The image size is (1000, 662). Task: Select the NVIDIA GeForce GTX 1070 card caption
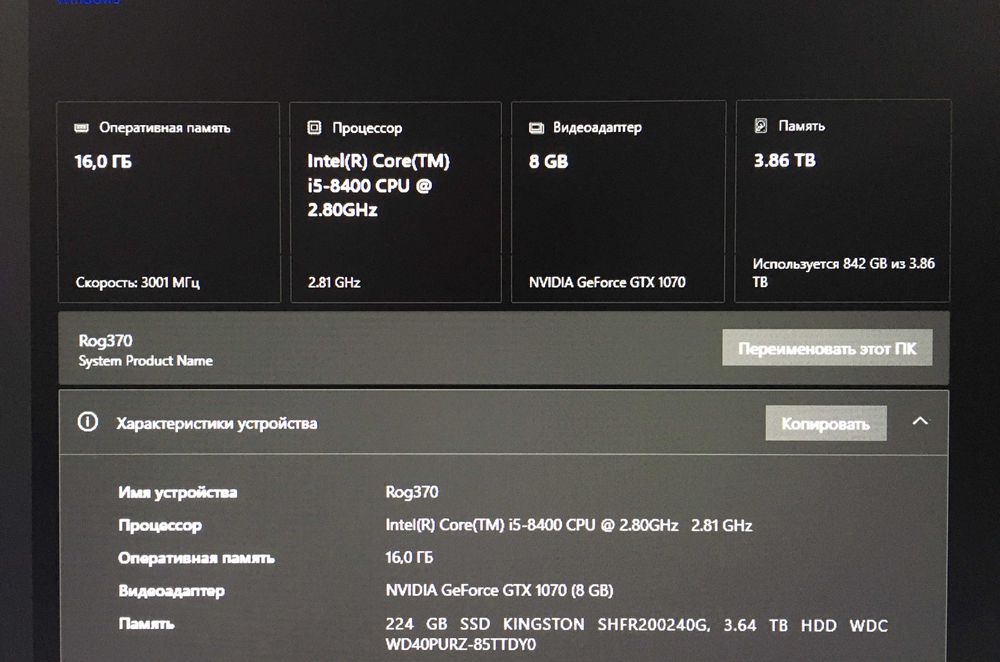click(607, 282)
